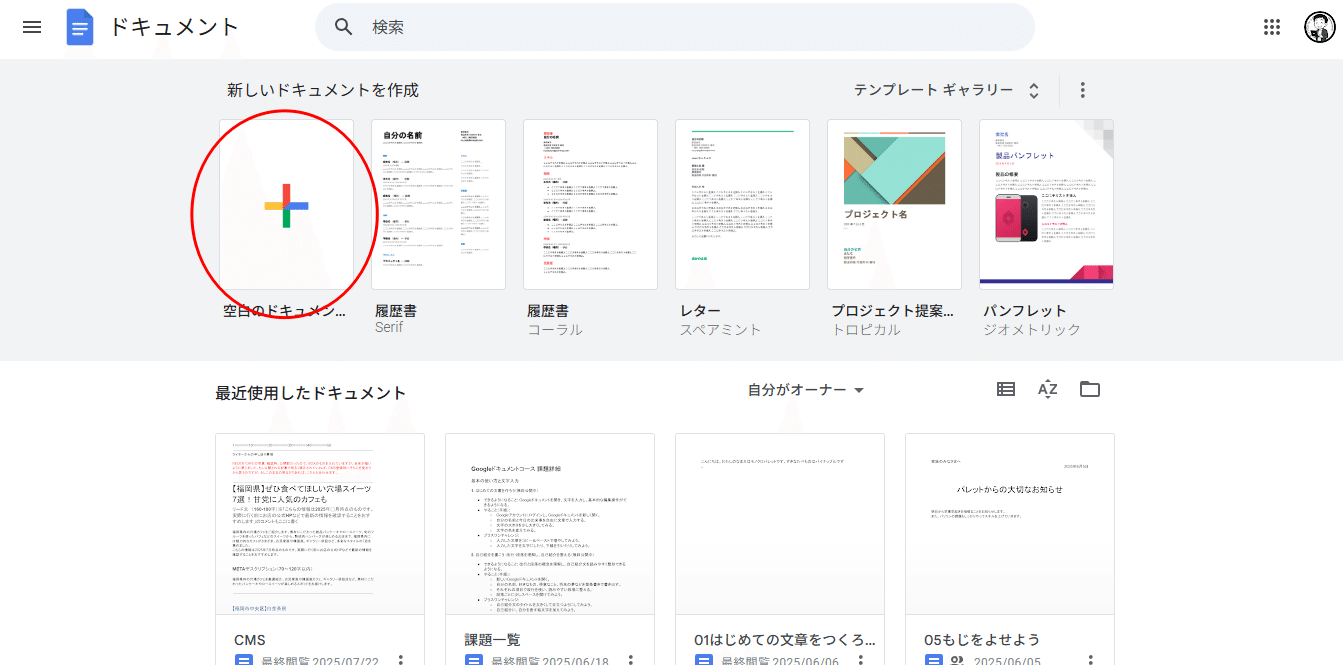Create a blank document with plus thumbnail
This screenshot has height=665, width=1343.
pyautogui.click(x=286, y=205)
